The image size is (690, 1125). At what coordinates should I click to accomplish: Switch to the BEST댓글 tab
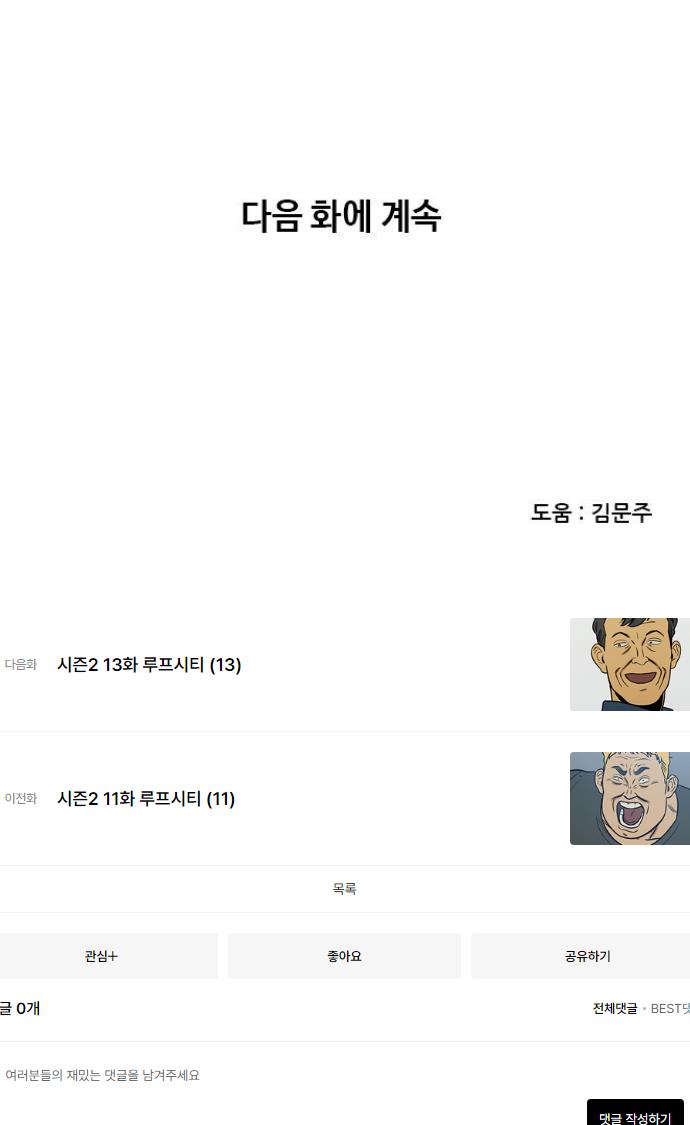click(670, 1009)
